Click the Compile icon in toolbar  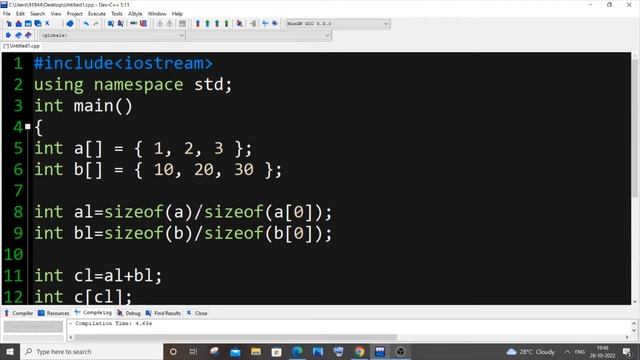coord(198,24)
